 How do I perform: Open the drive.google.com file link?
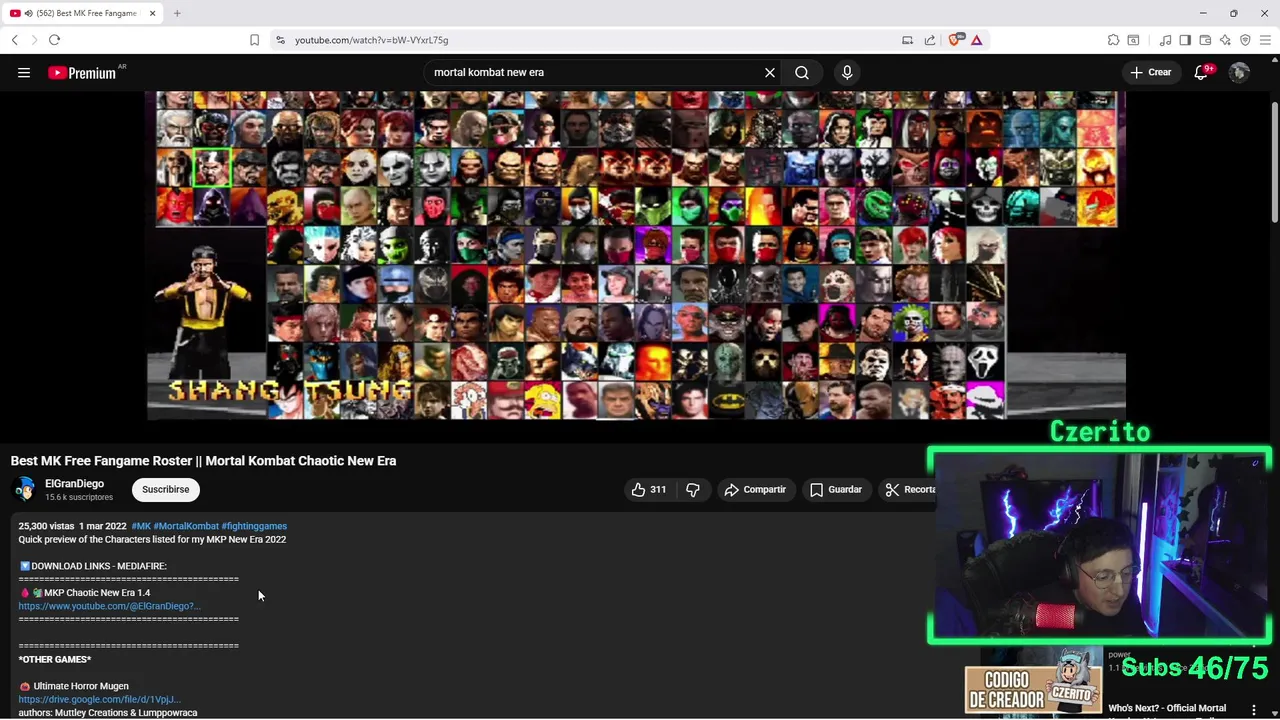pyautogui.click(x=98, y=699)
